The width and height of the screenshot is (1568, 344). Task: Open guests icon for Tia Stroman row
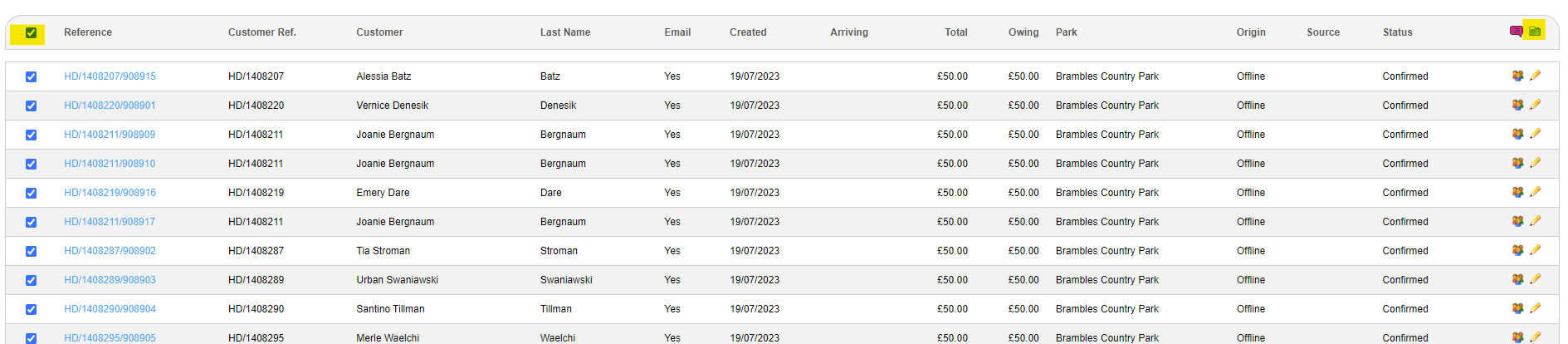(x=1517, y=250)
